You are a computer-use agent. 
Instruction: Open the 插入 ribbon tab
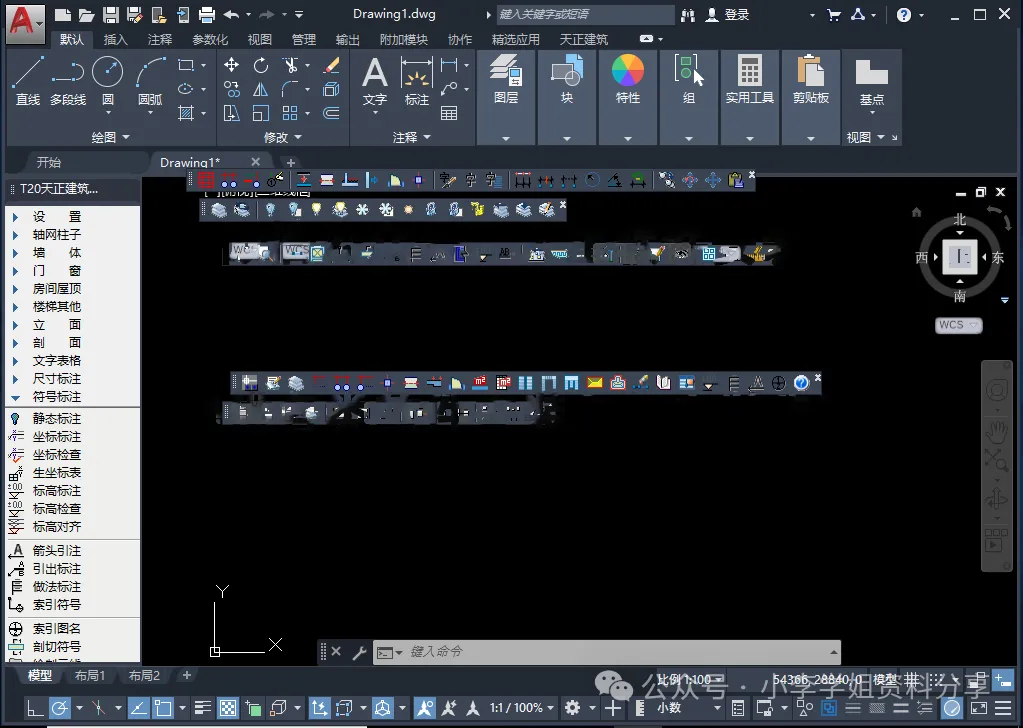point(115,40)
